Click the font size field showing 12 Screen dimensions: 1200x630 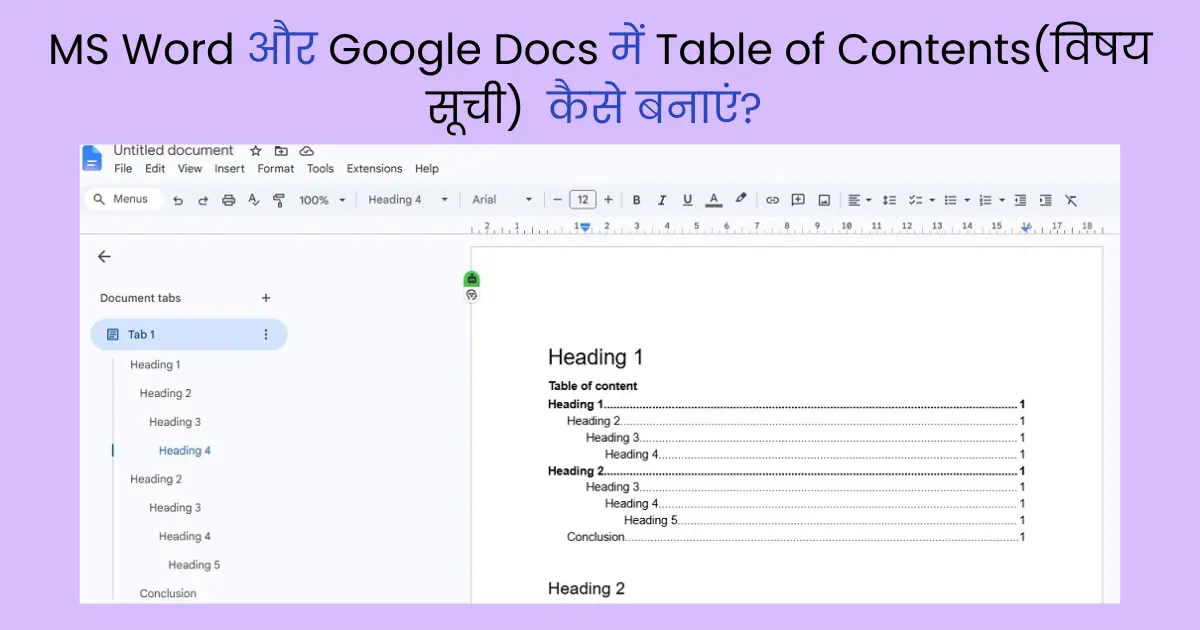pyautogui.click(x=583, y=200)
